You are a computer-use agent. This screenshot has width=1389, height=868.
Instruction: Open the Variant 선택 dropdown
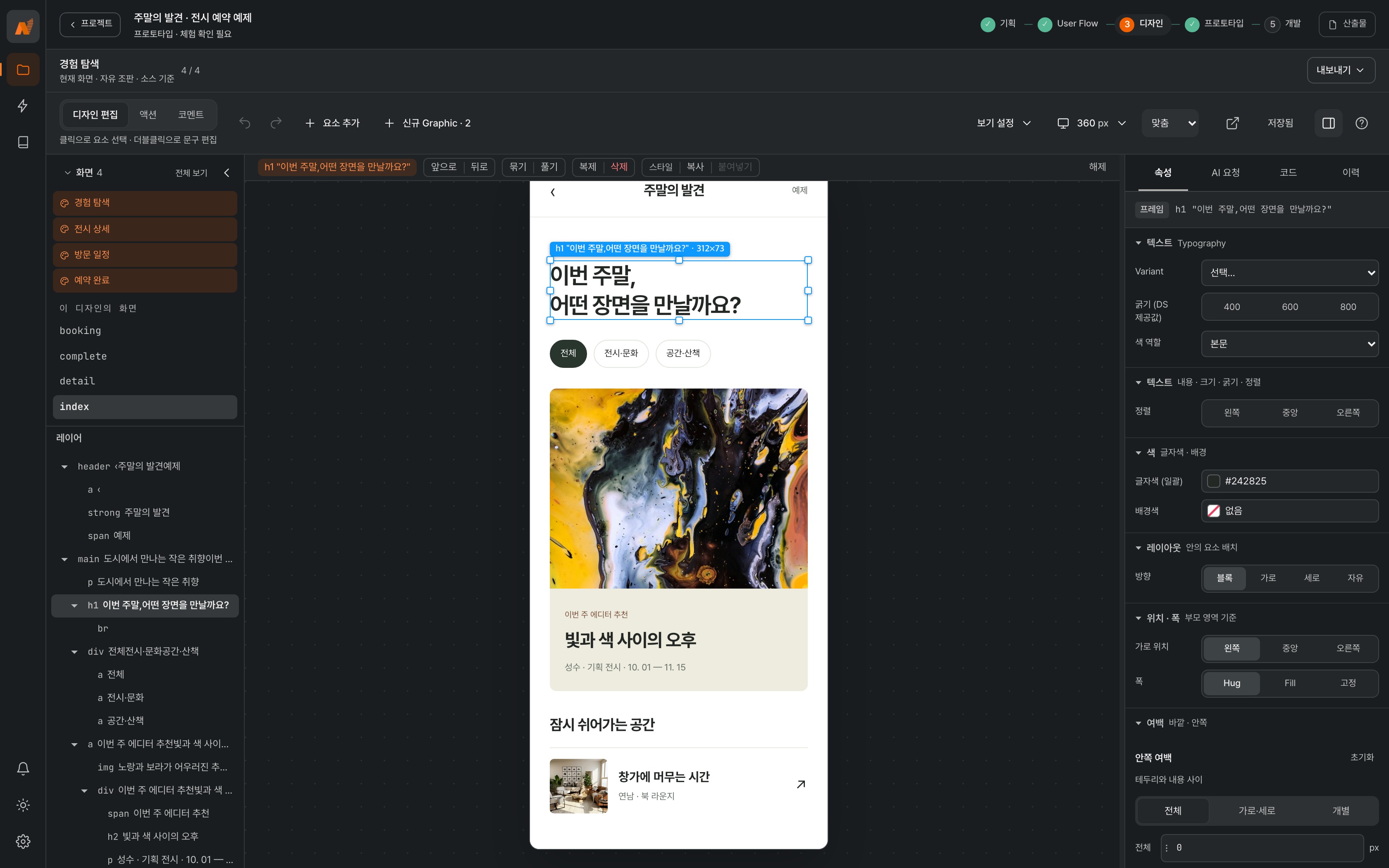(x=1290, y=273)
